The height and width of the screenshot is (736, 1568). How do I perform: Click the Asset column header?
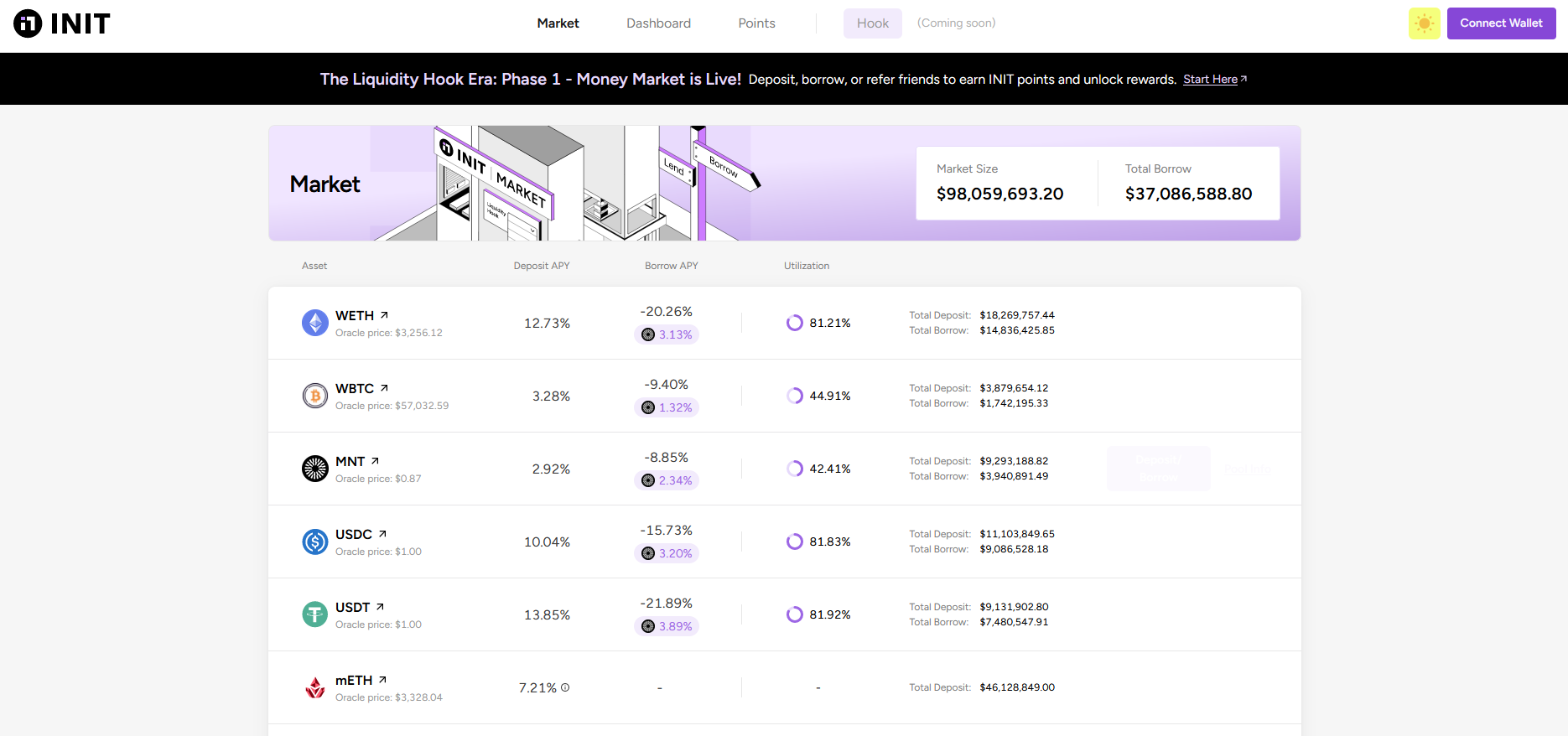point(314,266)
